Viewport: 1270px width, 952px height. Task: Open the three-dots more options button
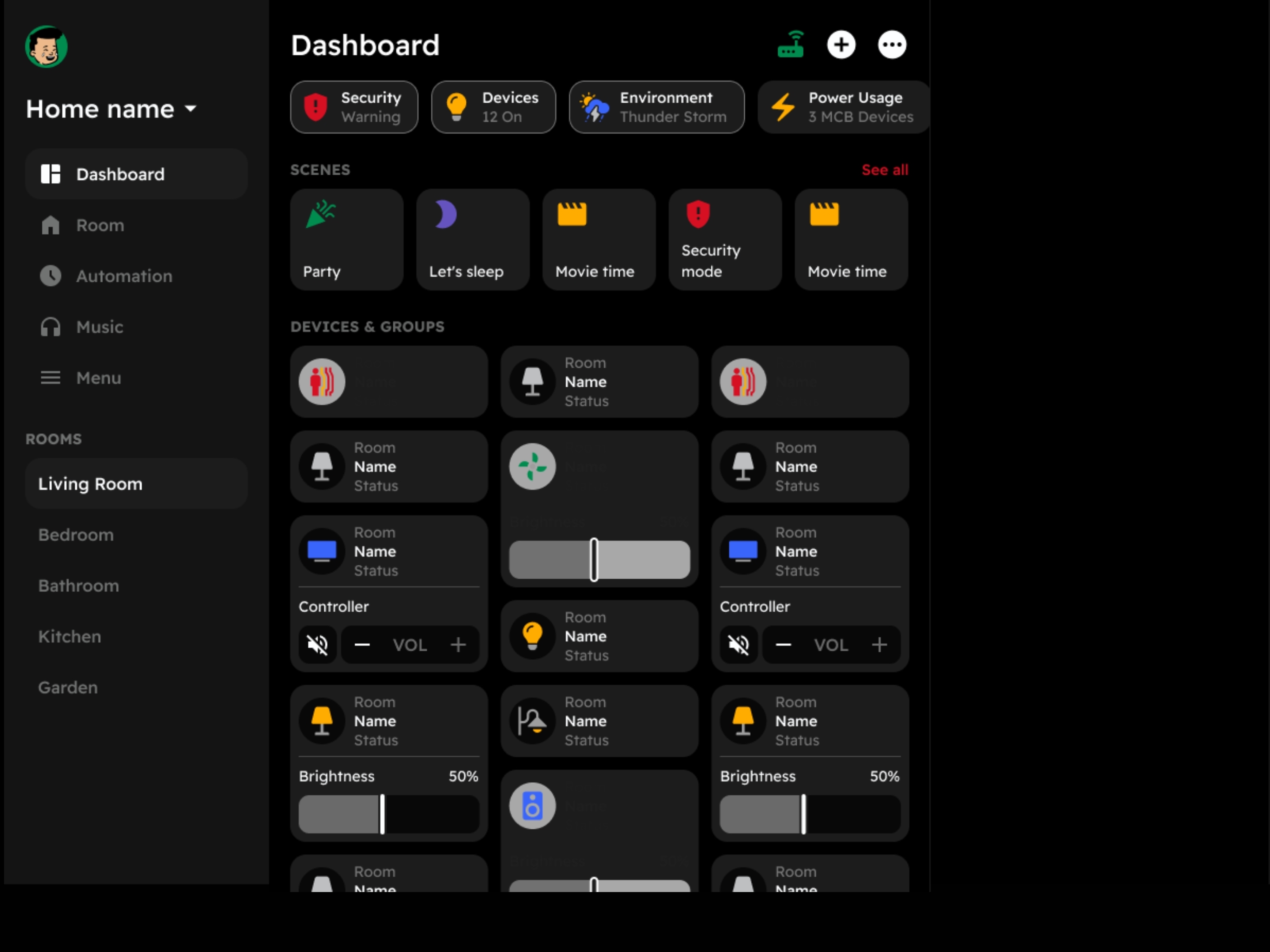892,45
